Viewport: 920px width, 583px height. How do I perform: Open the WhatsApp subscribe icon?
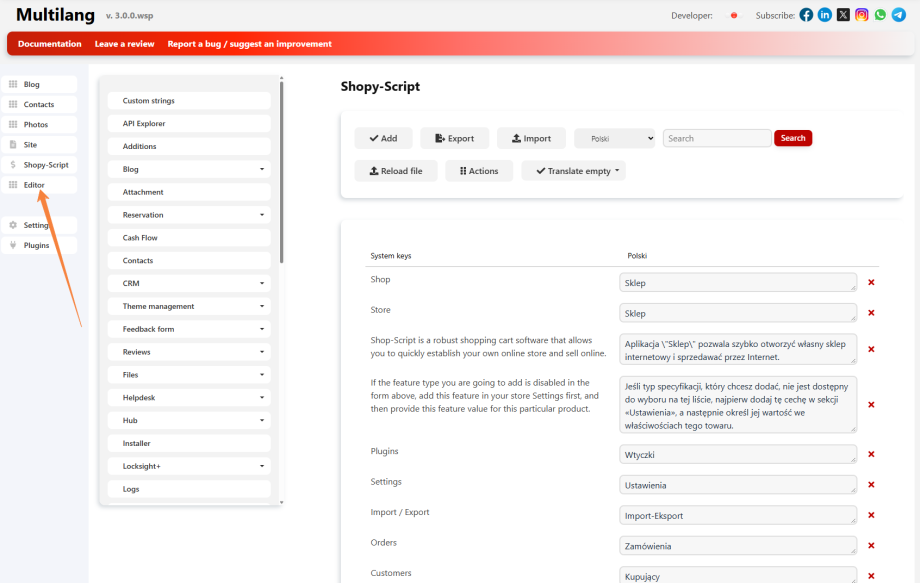[x=880, y=15]
